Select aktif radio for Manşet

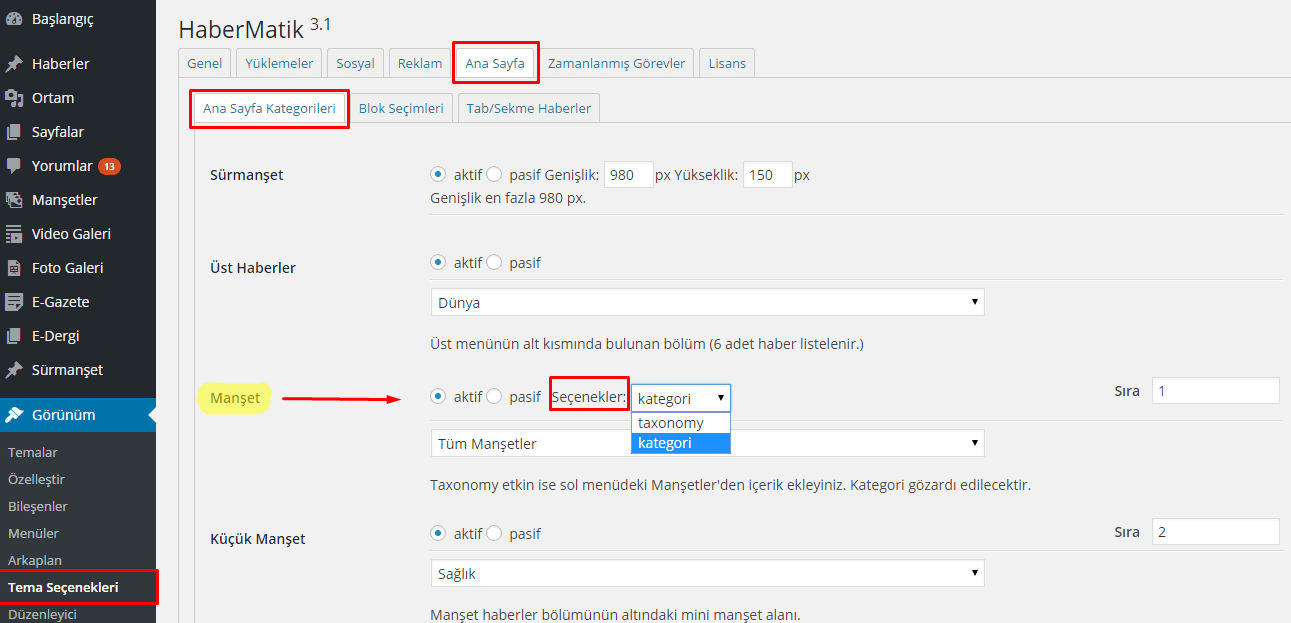click(438, 396)
